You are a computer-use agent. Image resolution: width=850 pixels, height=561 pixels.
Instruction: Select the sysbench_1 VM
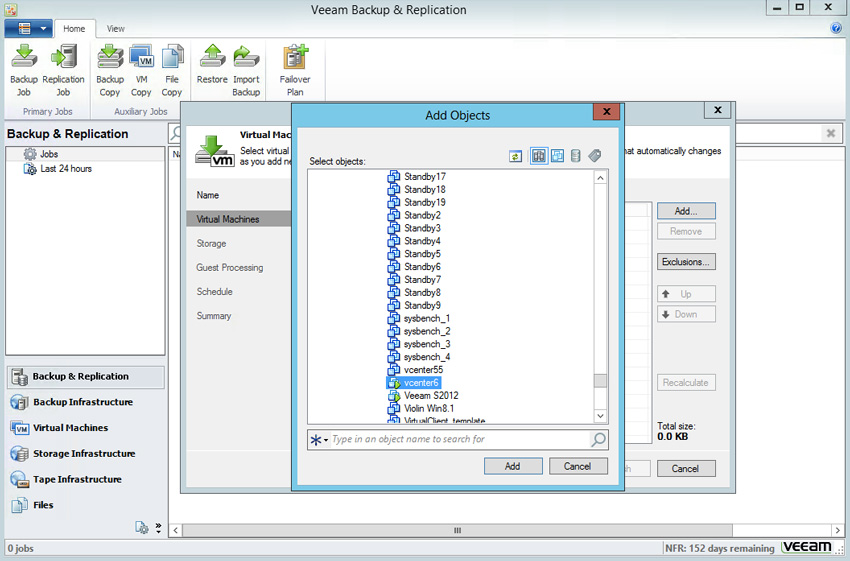pyautogui.click(x=418, y=318)
